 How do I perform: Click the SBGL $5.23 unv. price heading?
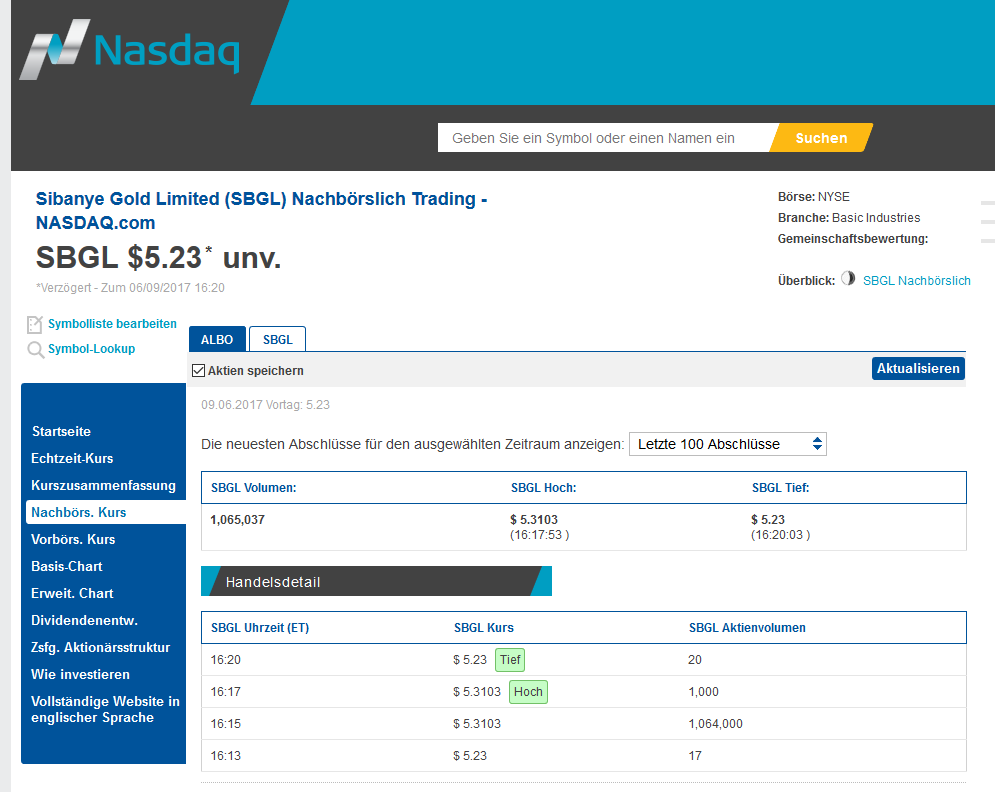[158, 258]
